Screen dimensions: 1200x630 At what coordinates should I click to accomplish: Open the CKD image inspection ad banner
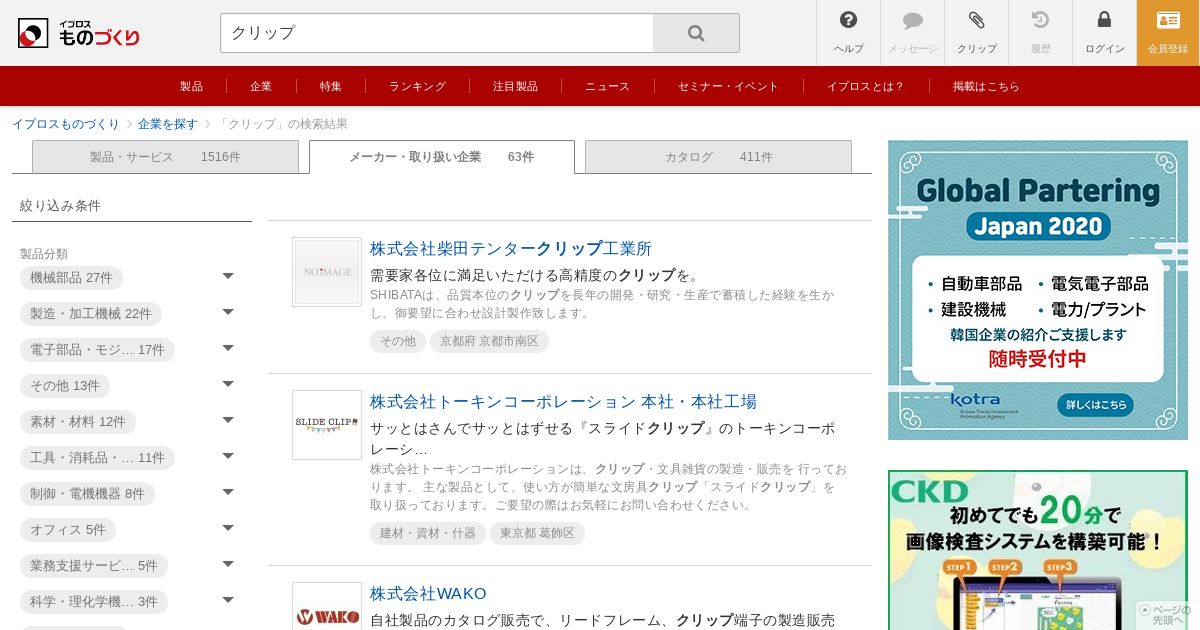click(x=1038, y=550)
